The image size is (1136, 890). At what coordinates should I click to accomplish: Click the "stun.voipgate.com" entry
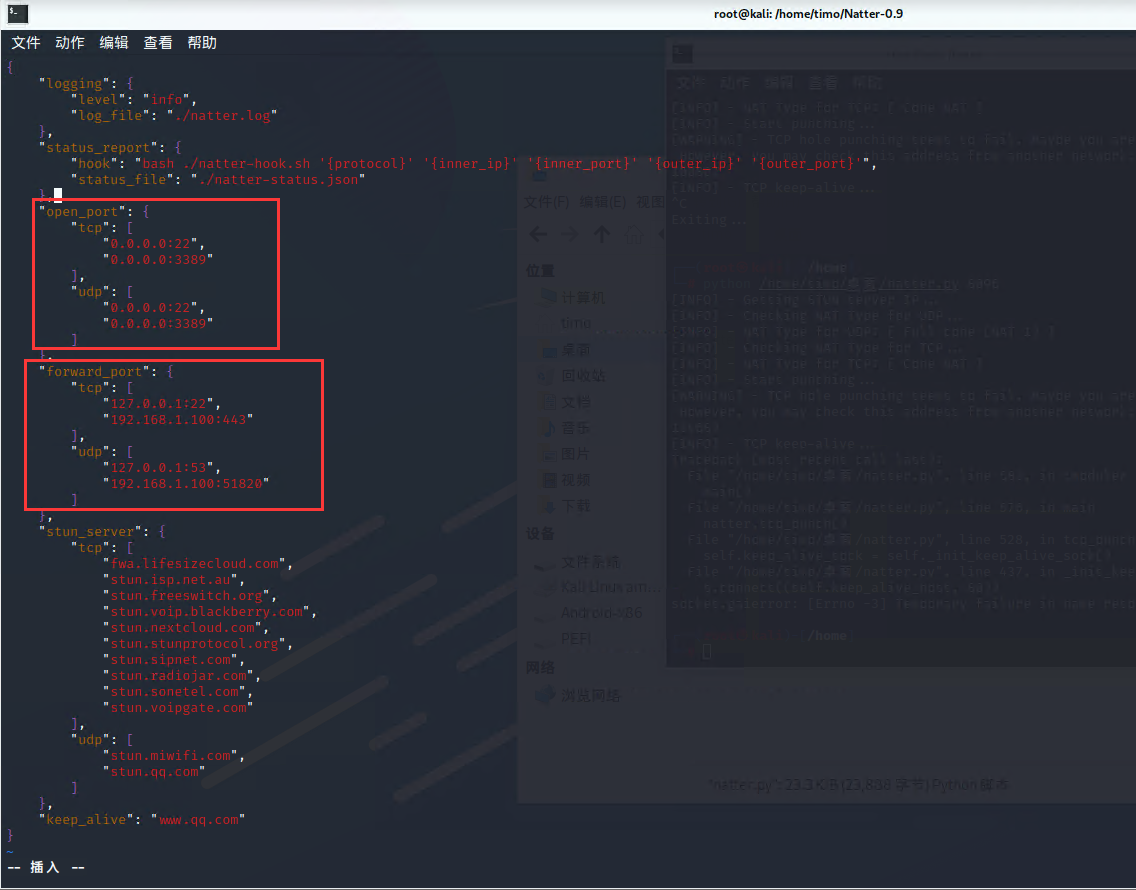coord(178,707)
